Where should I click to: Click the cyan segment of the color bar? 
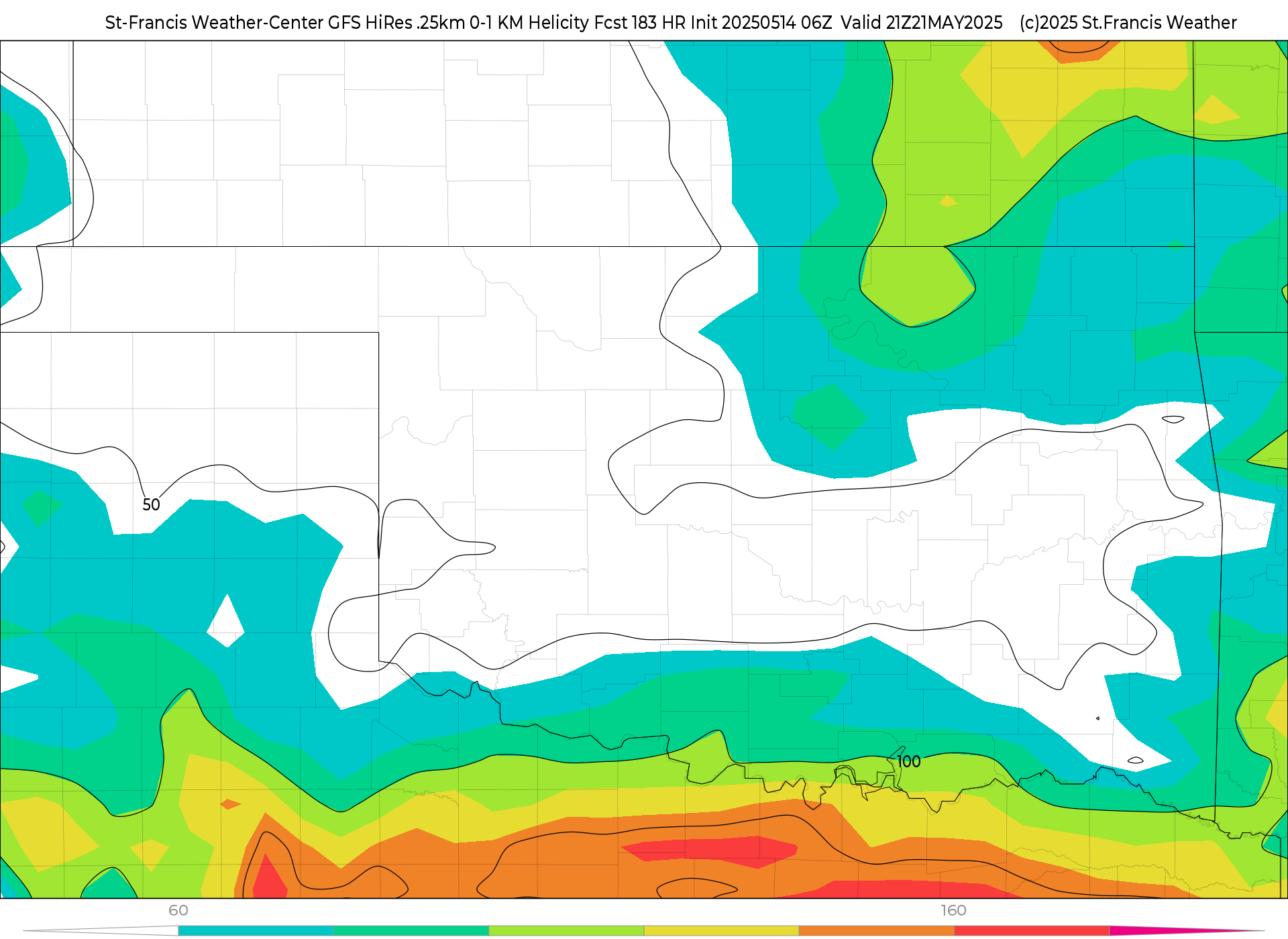(256, 931)
